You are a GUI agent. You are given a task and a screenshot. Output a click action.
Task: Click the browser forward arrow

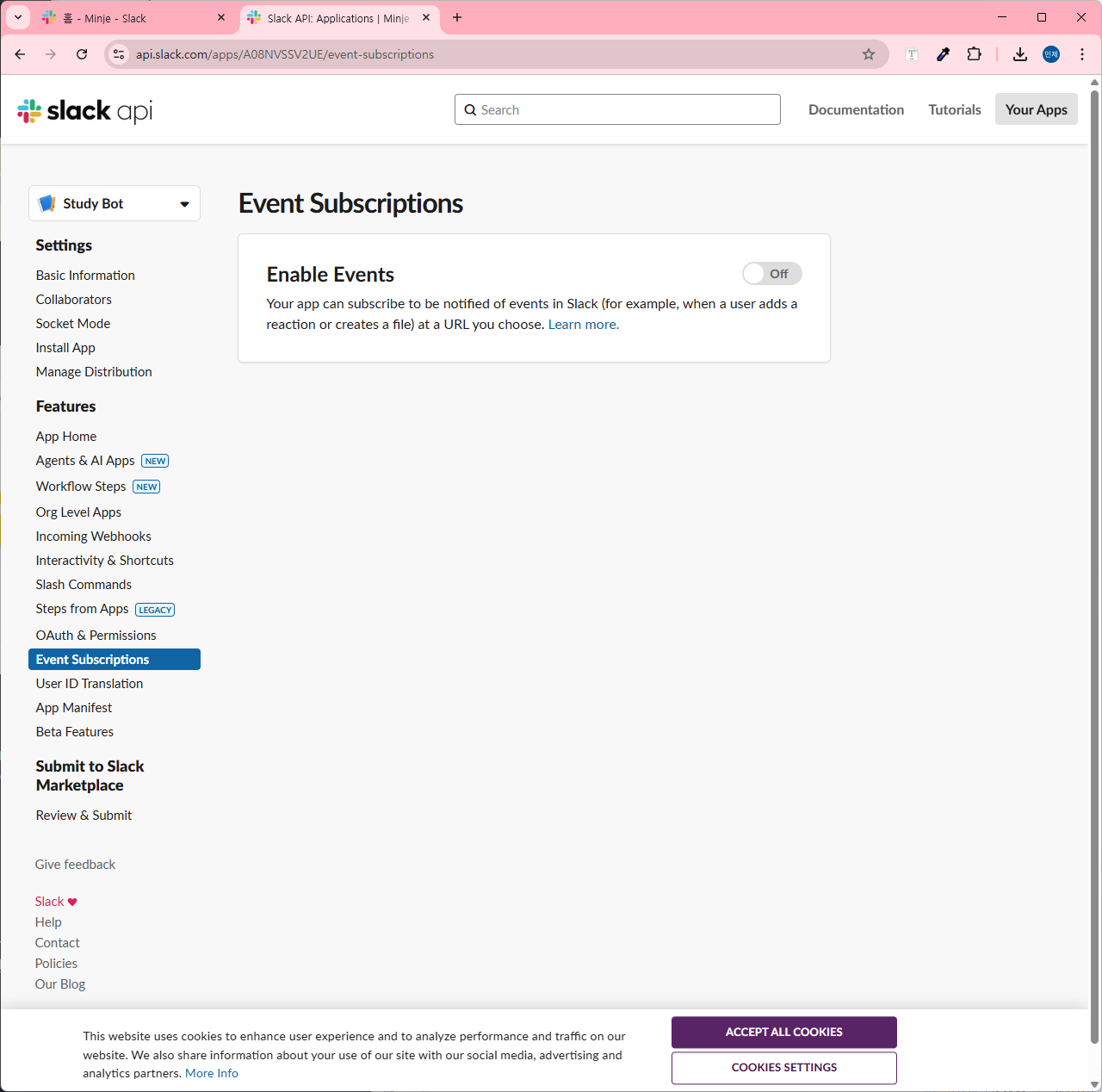(x=51, y=54)
